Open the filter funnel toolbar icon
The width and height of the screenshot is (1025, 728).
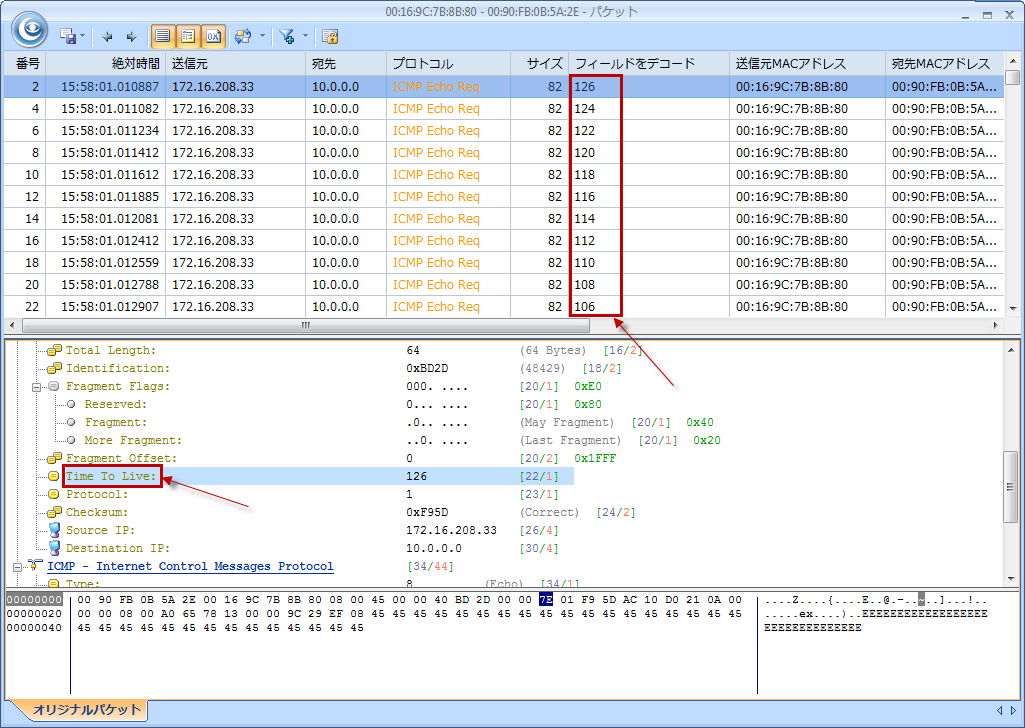(287, 36)
